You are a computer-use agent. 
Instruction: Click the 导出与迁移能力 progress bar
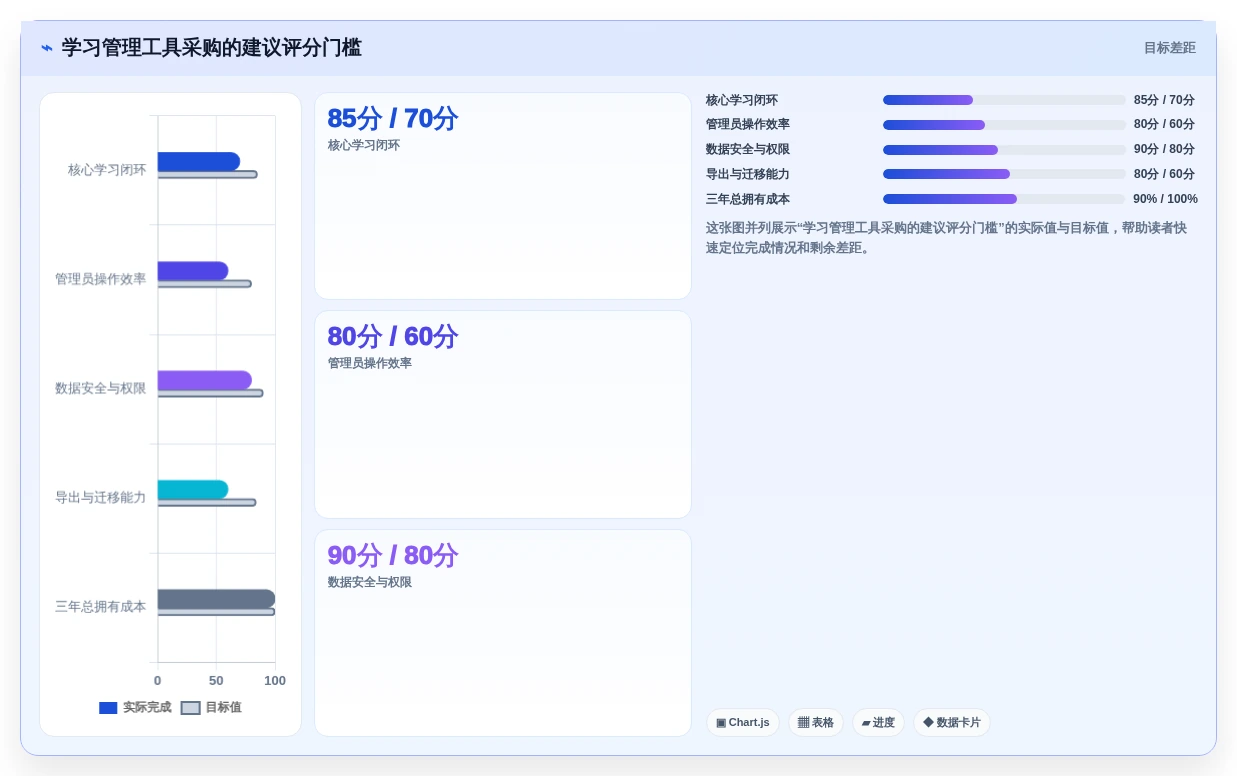coord(1004,174)
